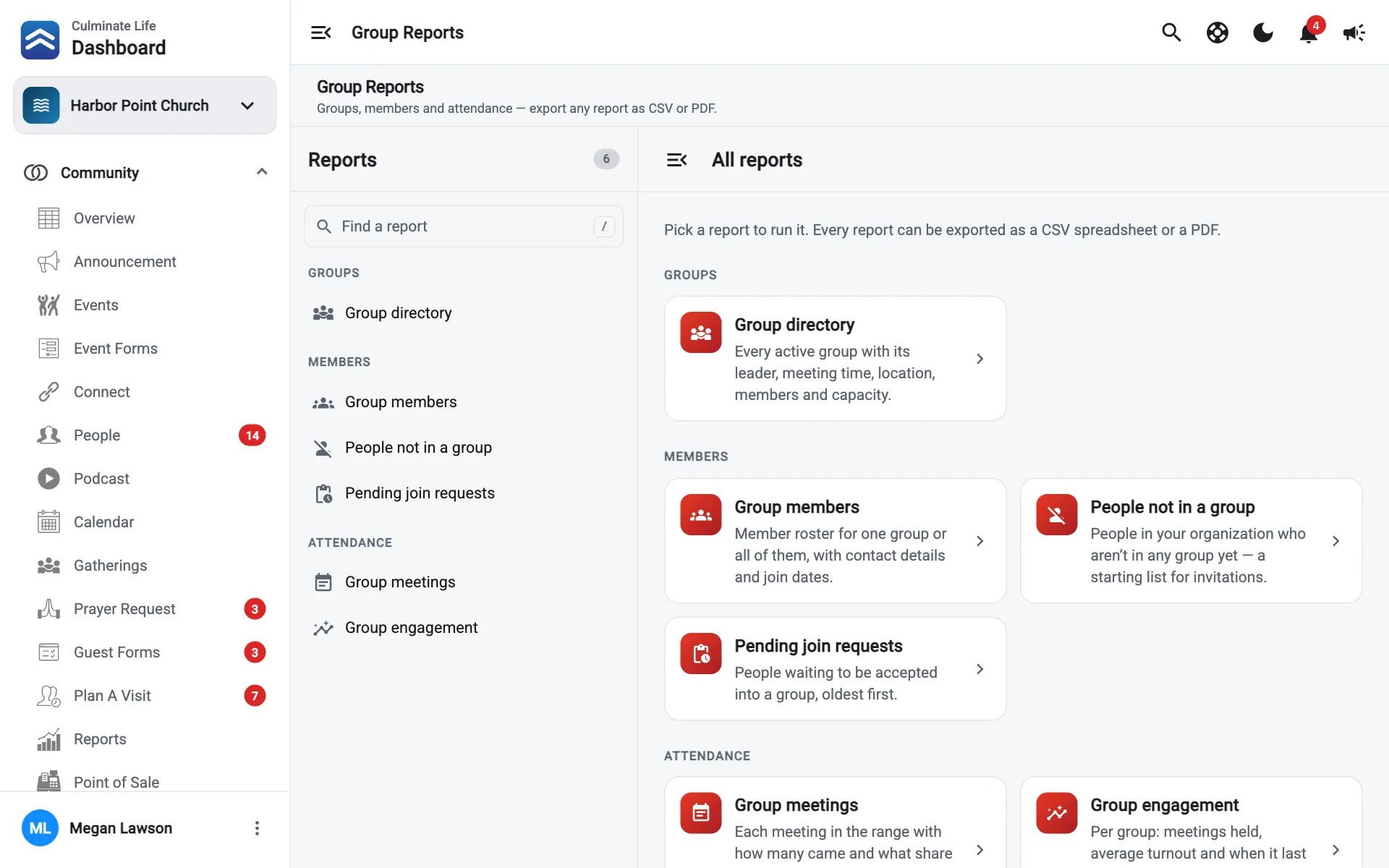Open Harbor Point Church organization dropdown
The width and height of the screenshot is (1389, 868).
(145, 106)
